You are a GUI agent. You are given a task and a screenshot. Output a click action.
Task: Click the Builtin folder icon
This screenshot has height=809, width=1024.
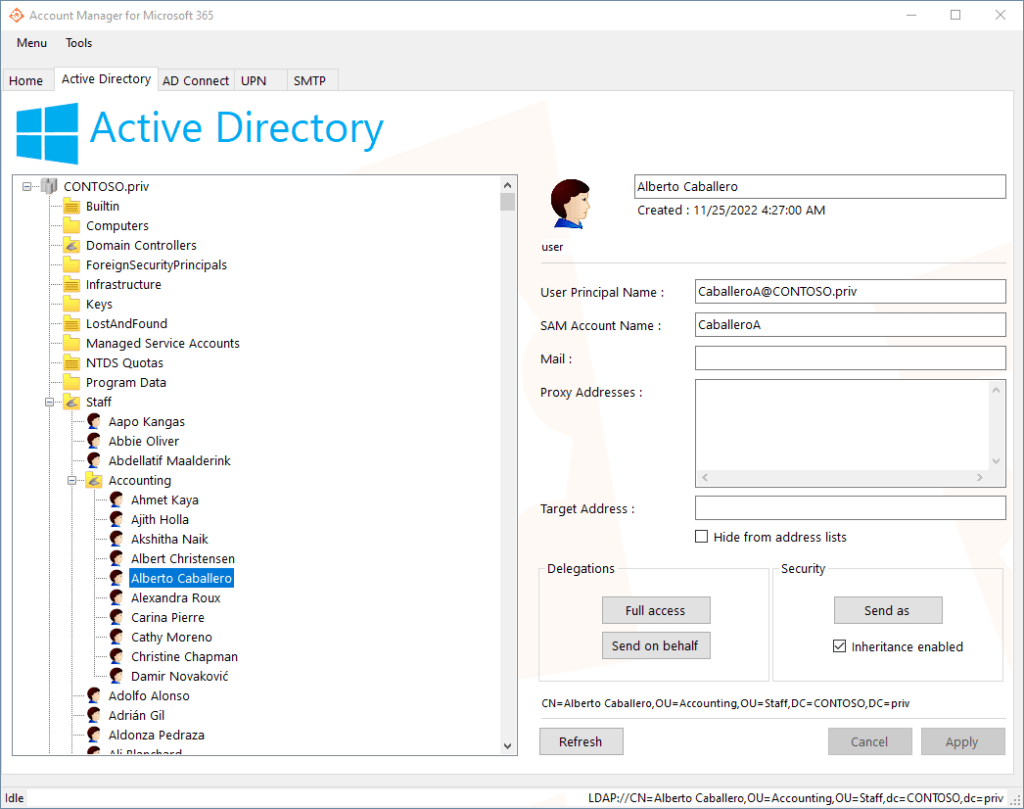72,206
